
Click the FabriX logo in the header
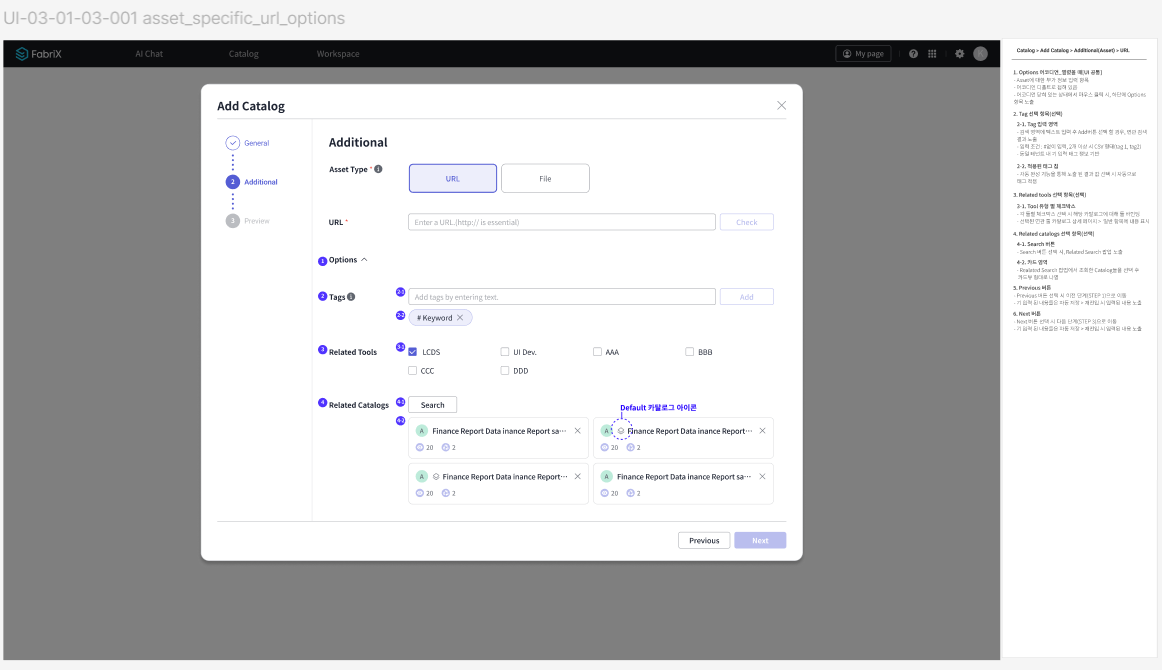coord(39,53)
